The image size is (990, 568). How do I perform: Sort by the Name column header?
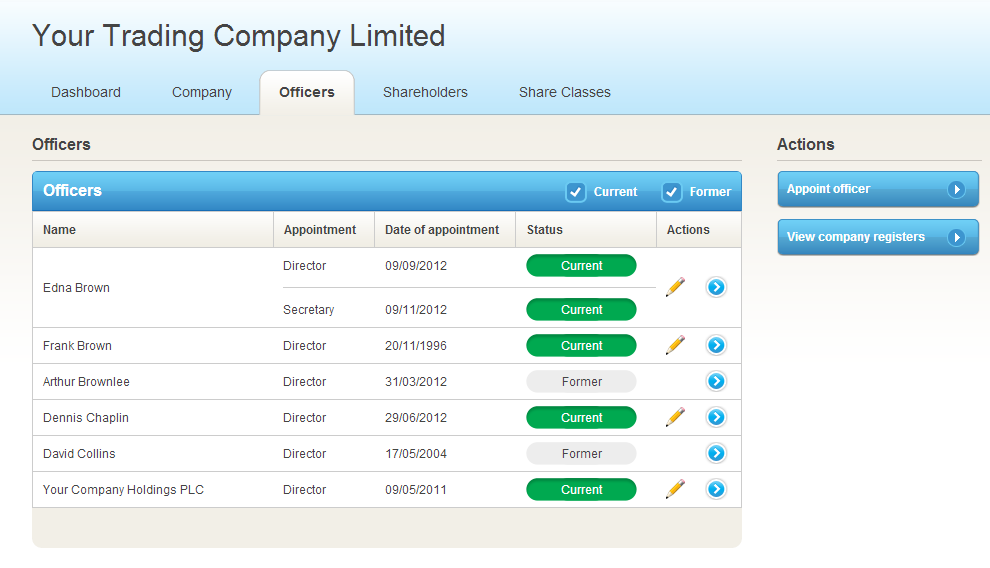pyautogui.click(x=60, y=230)
